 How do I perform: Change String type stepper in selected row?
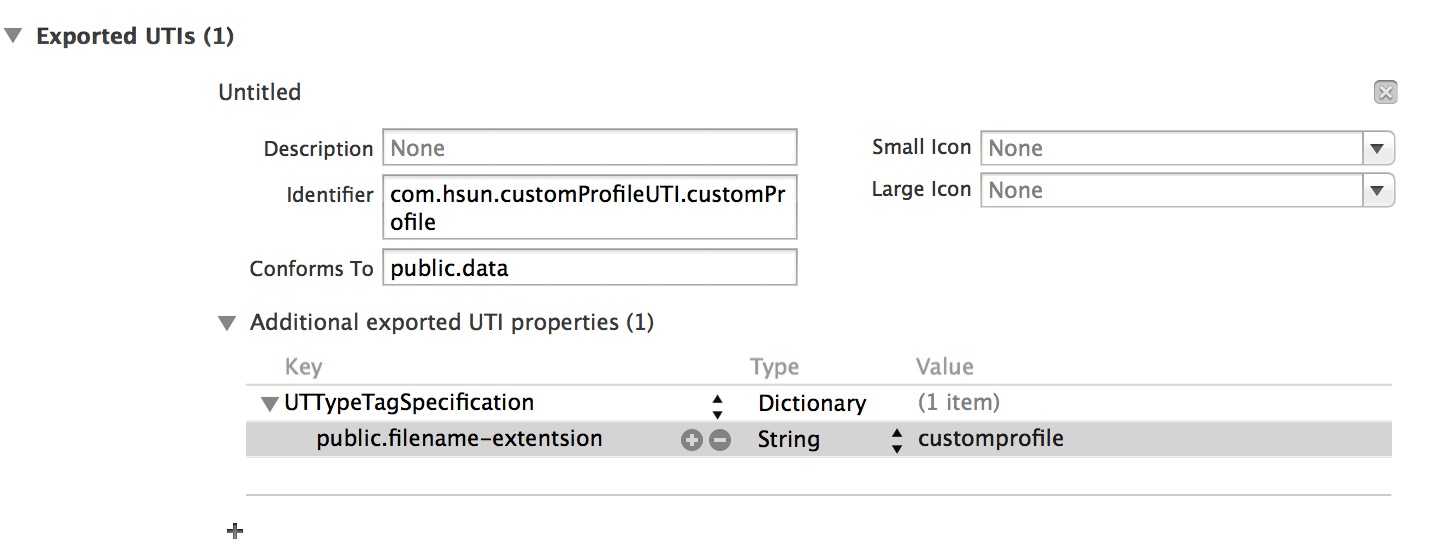897,440
